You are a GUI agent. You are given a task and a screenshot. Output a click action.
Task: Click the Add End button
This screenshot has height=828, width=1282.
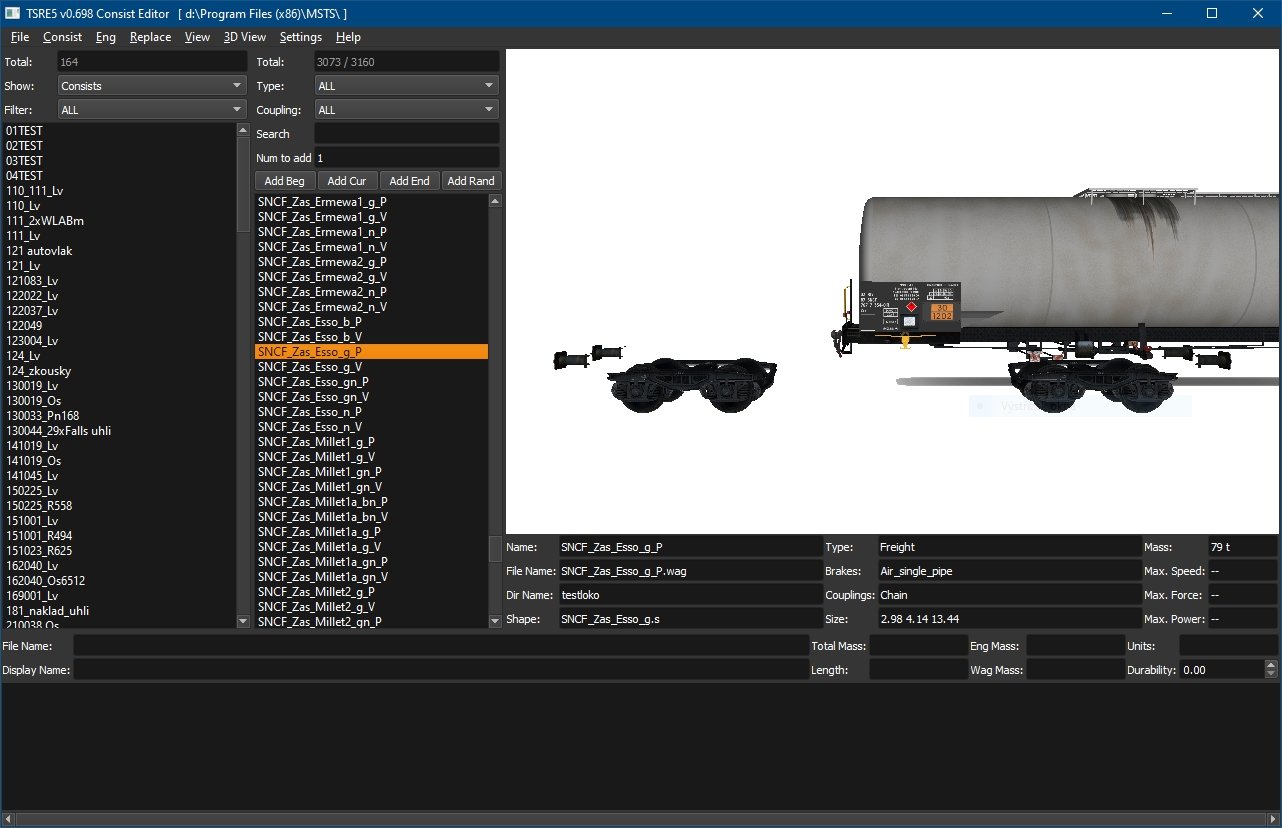point(409,181)
